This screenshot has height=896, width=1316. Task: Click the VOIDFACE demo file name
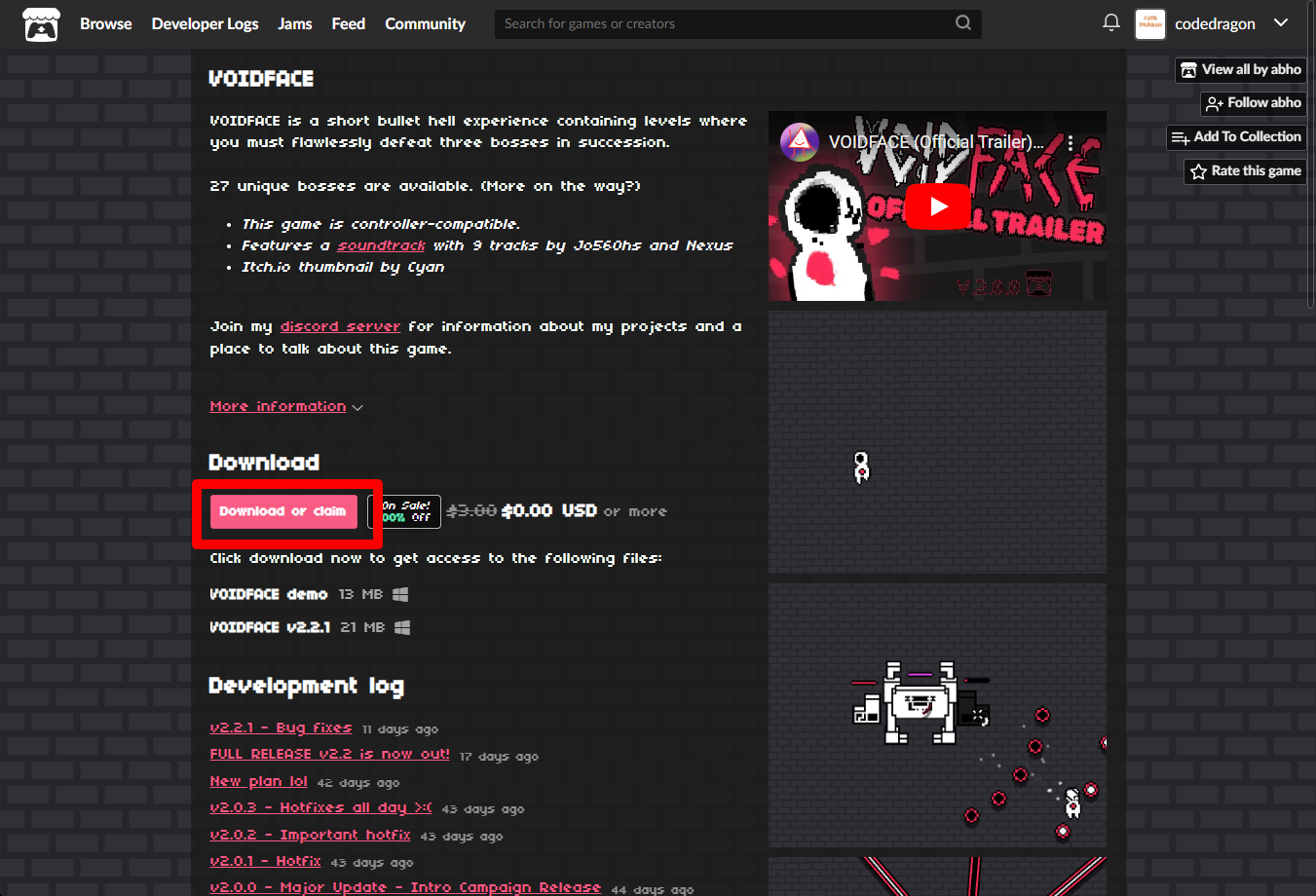(269, 594)
